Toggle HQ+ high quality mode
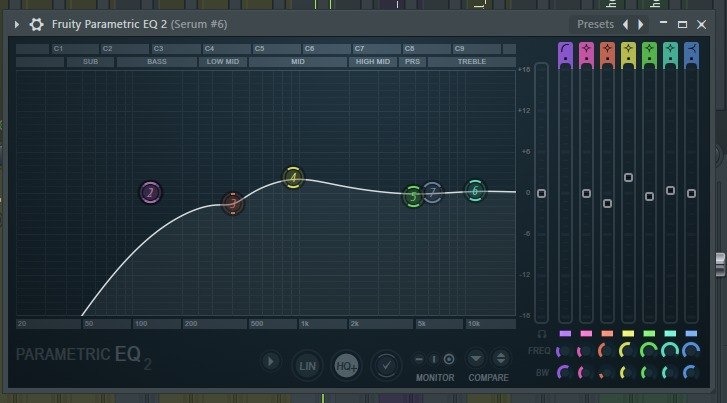 pos(346,366)
